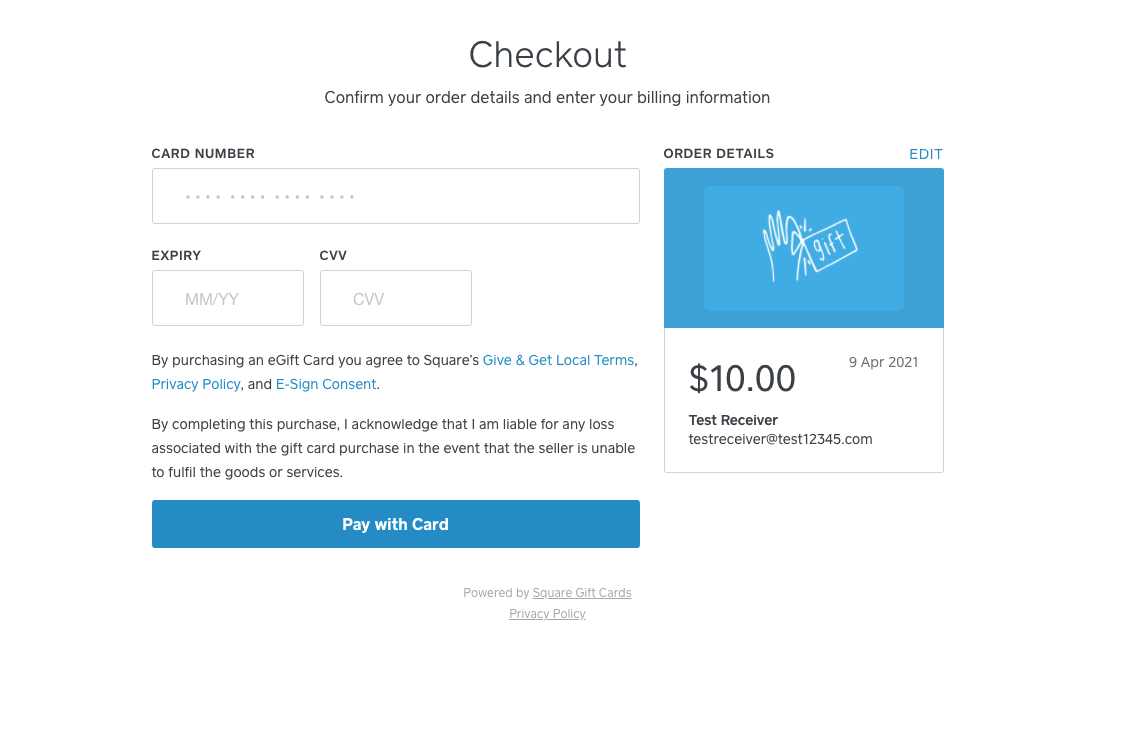Image resolution: width=1143 pixels, height=742 pixels.
Task: Open Privacy Policy link in terms sentence
Action: [x=196, y=384]
